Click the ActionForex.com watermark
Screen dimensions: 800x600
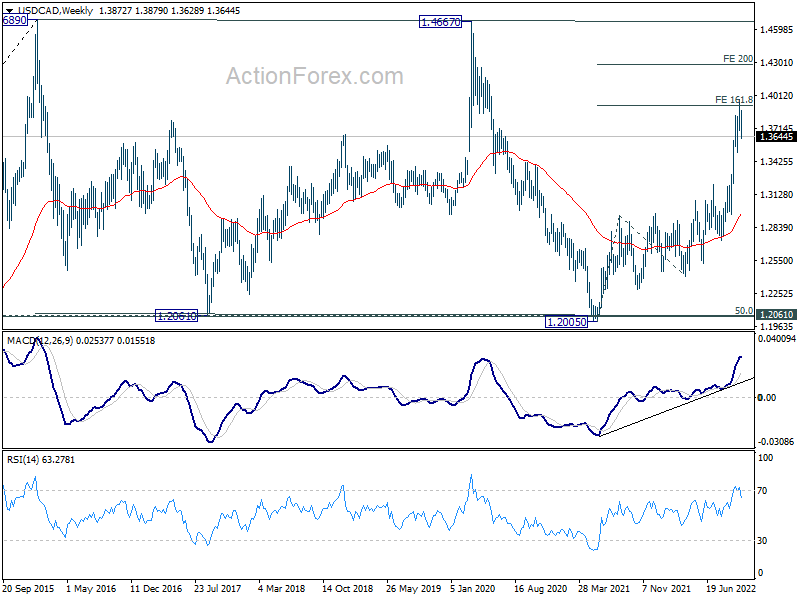pos(314,76)
